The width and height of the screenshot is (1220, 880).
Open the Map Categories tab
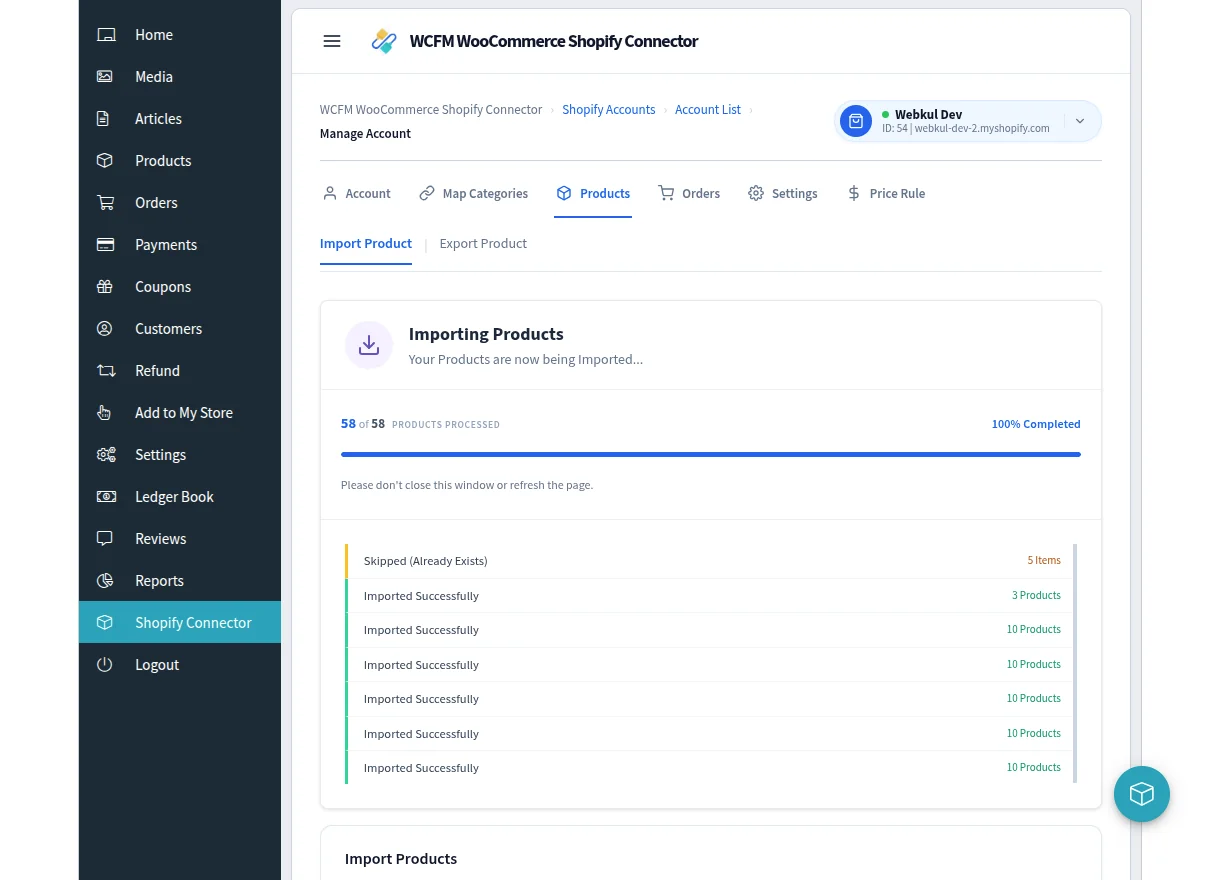tap(474, 193)
